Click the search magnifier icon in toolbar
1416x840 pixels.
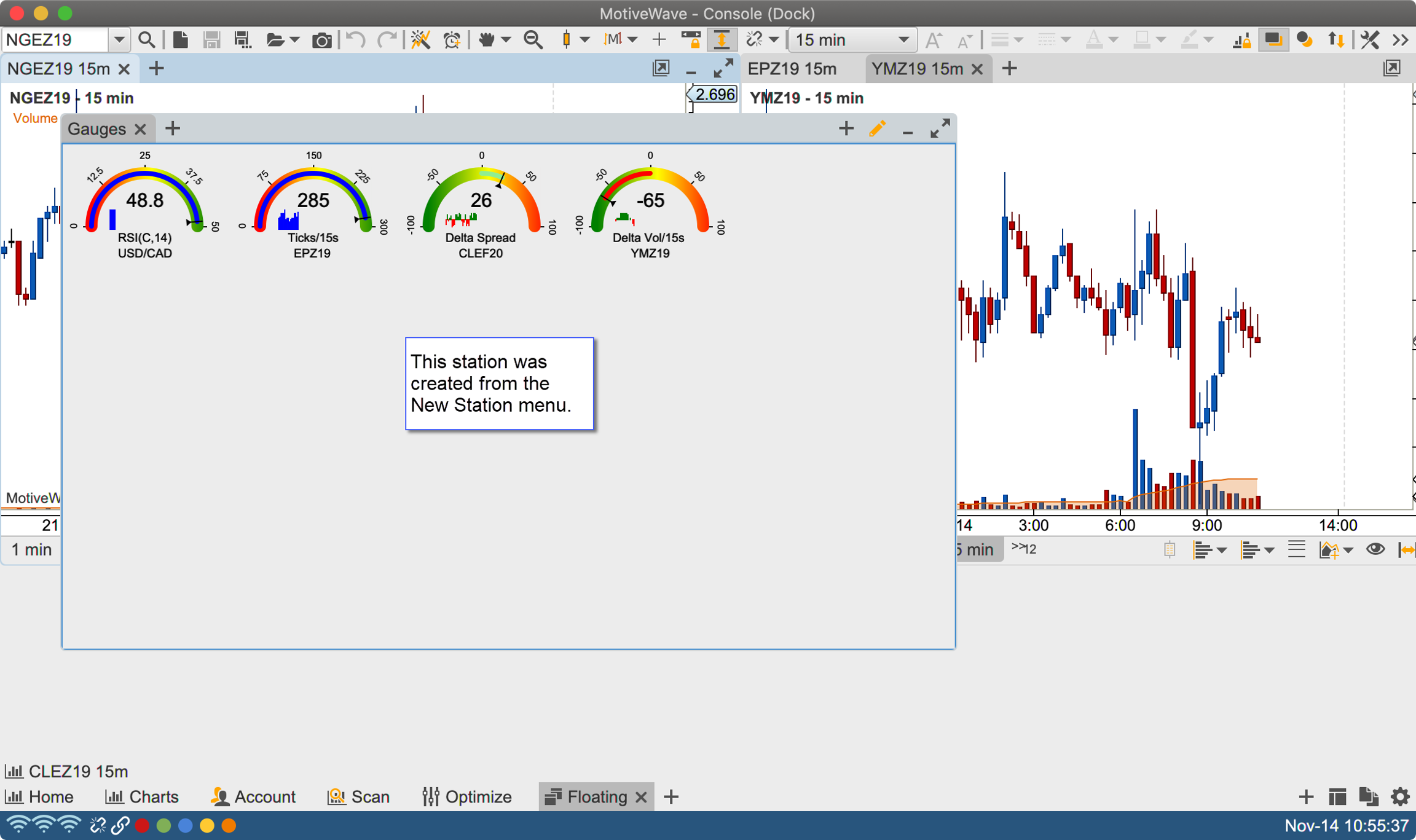tap(146, 40)
